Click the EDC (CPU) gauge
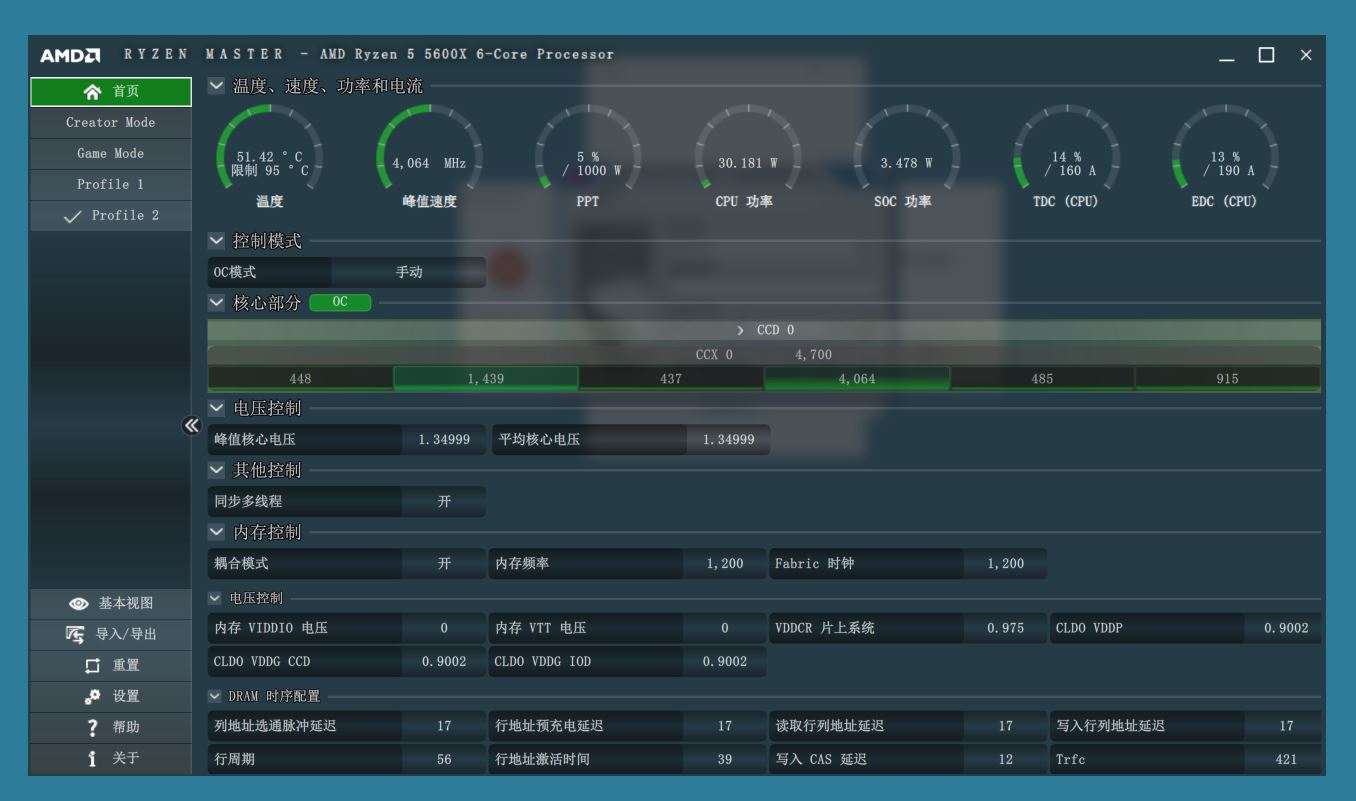This screenshot has height=801, width=1356. 1225,157
